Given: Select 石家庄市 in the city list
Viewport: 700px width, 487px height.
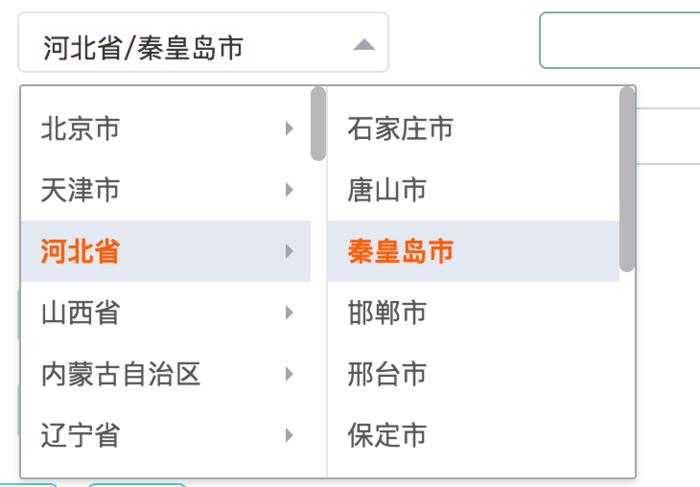Looking at the screenshot, I should coord(401,128).
